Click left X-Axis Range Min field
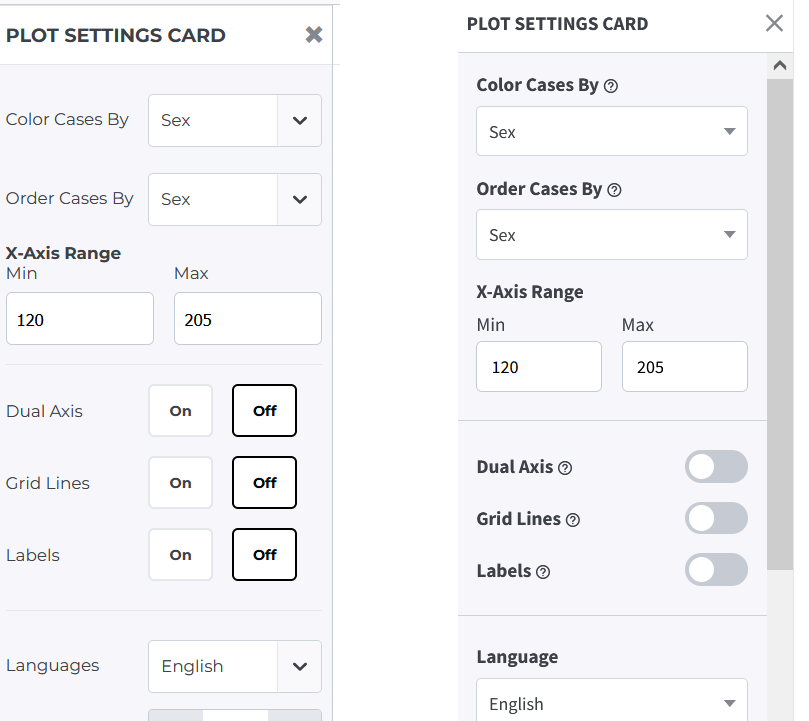The width and height of the screenshot is (809, 721). [80, 319]
